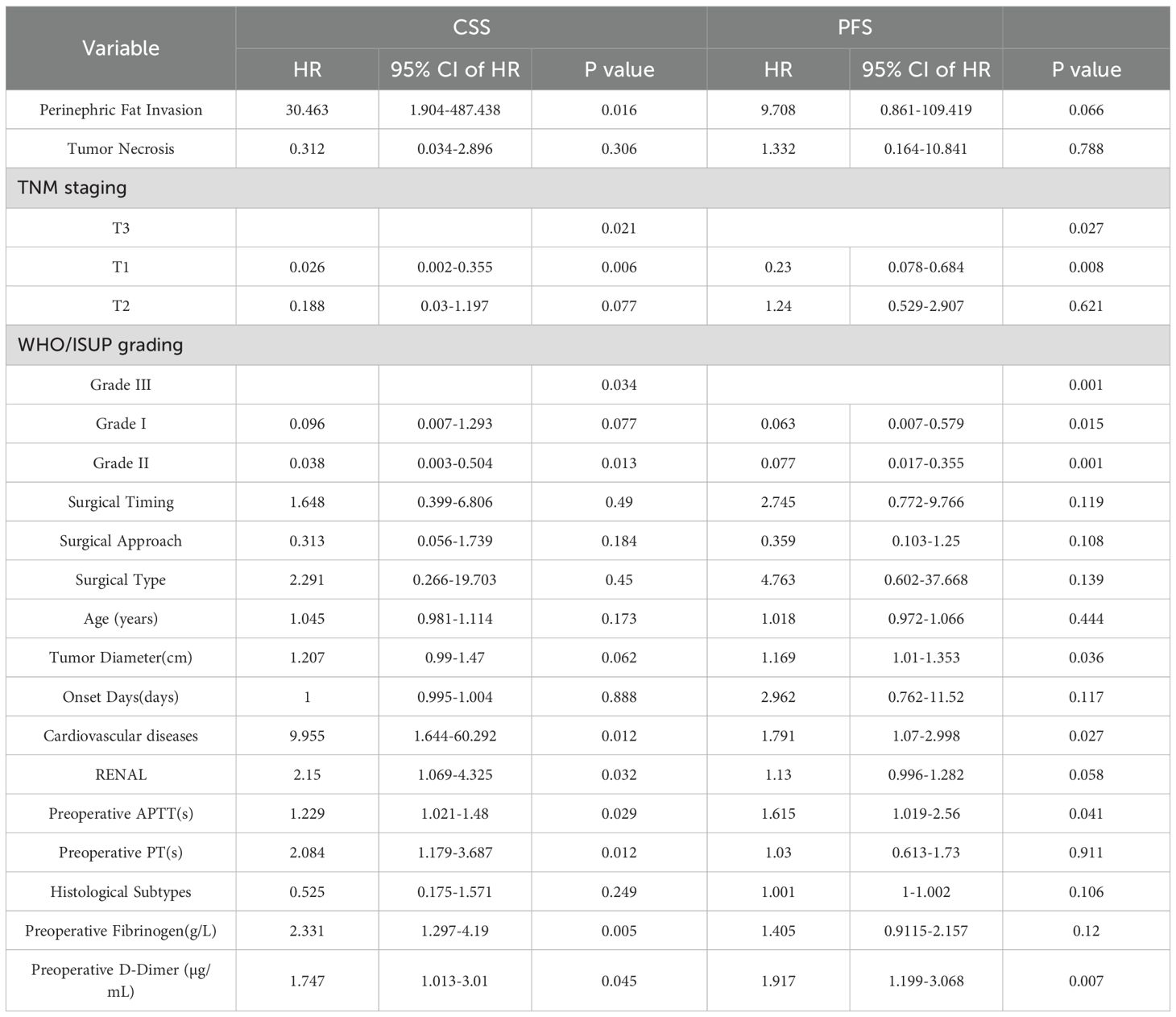Click the Perinephric Fat Invasion row label
Viewport: 1176px width, 1017px height.
[x=121, y=110]
